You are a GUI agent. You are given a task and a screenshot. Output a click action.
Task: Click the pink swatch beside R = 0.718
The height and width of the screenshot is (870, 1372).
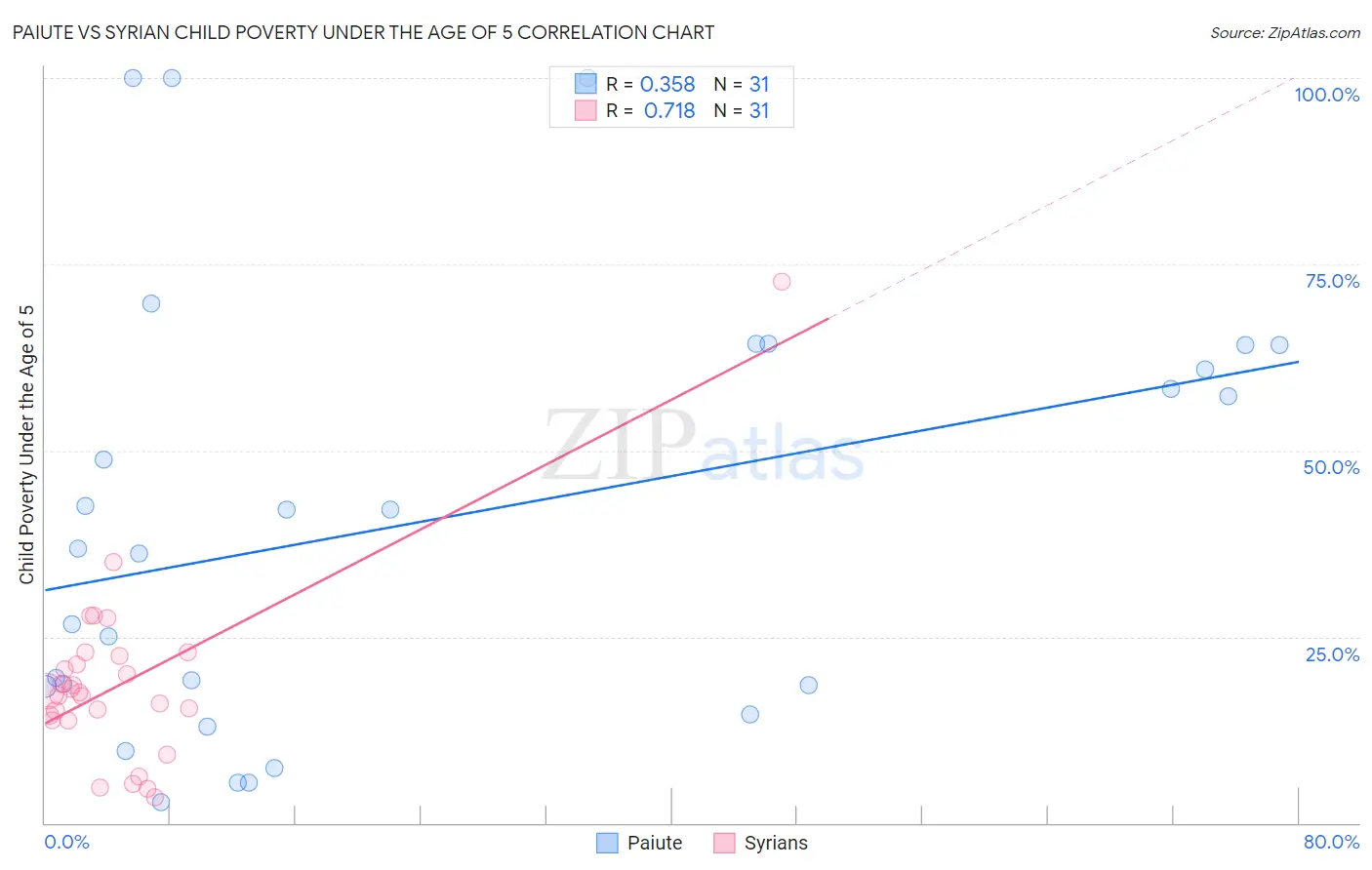(585, 110)
